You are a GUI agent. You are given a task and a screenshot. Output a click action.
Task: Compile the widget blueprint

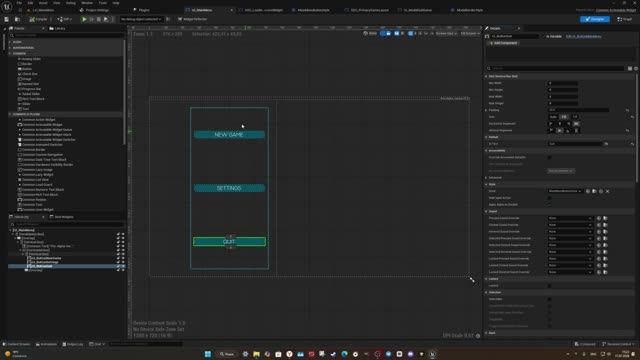[39, 19]
